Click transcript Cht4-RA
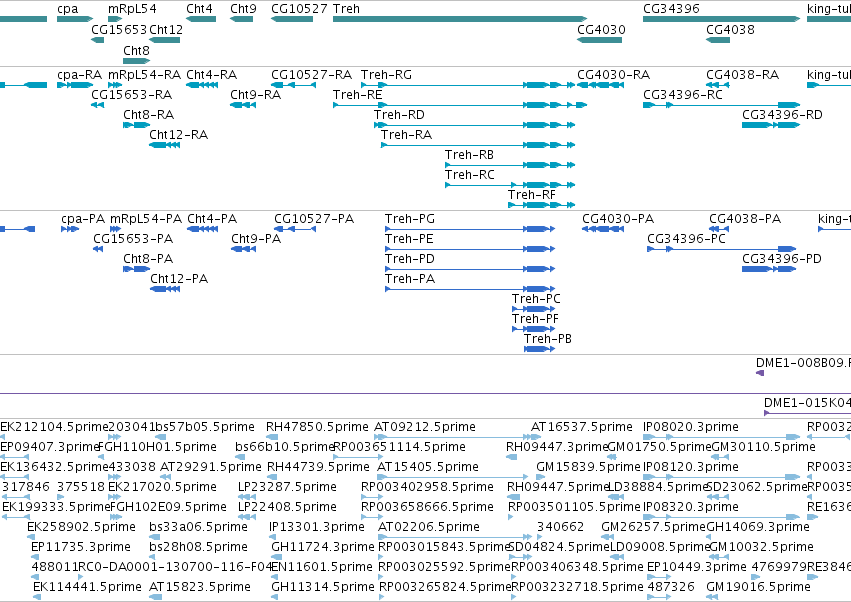The image size is (851, 602). [202, 85]
